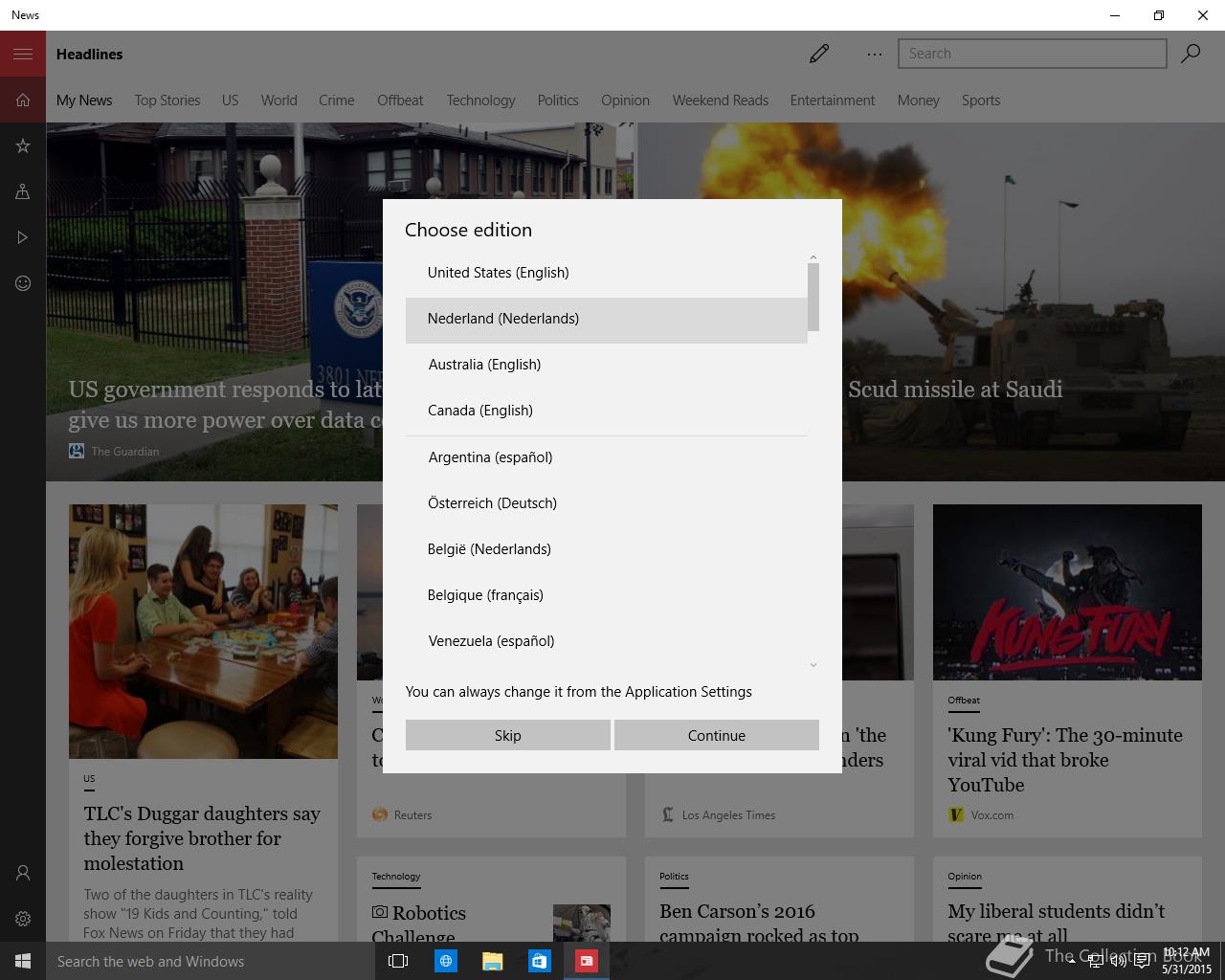Open TLC's Duggar daughters headline
This screenshot has width=1225, height=980.
tap(202, 838)
